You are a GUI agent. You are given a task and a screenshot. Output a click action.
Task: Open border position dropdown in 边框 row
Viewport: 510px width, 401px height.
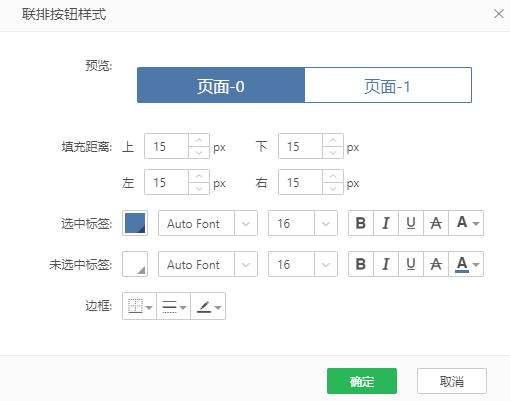coord(139,306)
